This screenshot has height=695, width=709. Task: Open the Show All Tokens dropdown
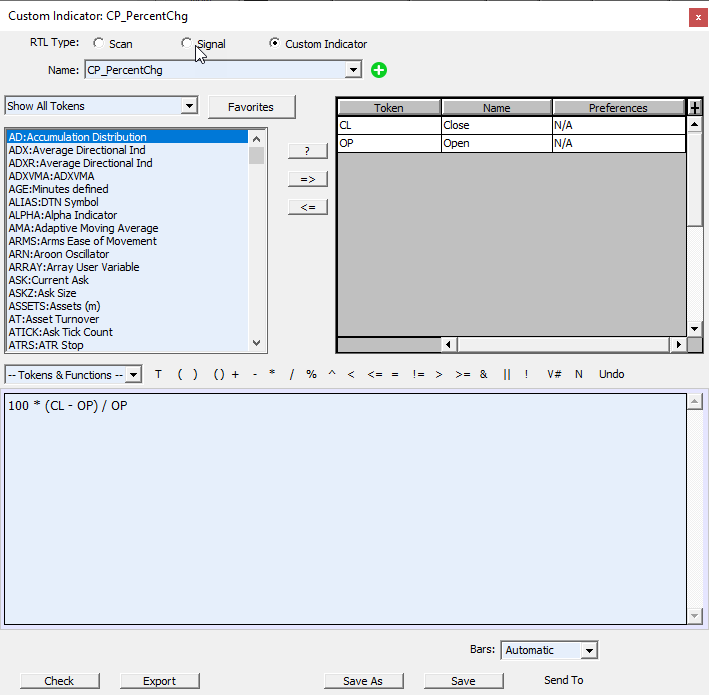click(x=189, y=106)
